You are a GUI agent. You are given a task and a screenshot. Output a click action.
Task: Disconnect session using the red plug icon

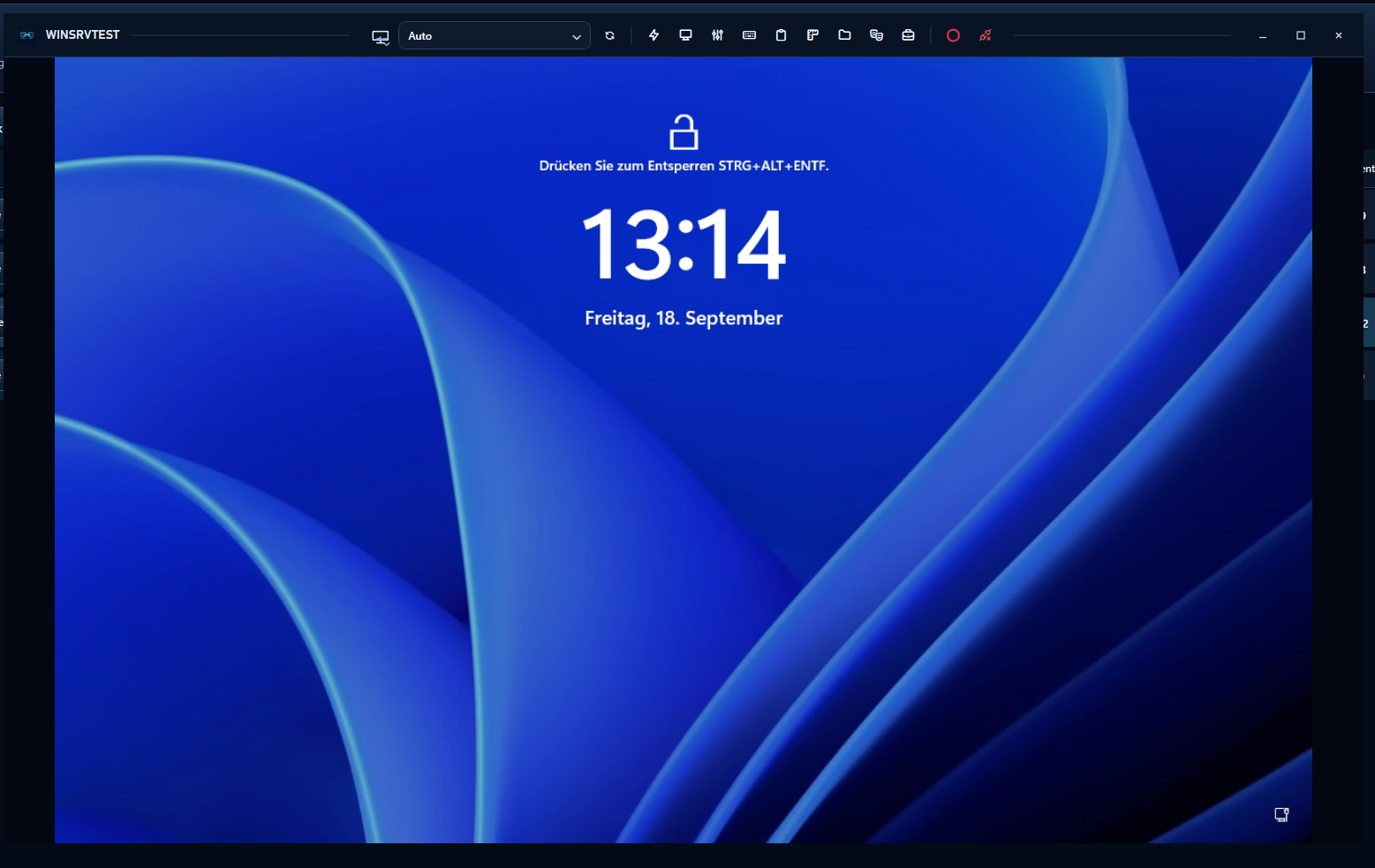click(986, 35)
